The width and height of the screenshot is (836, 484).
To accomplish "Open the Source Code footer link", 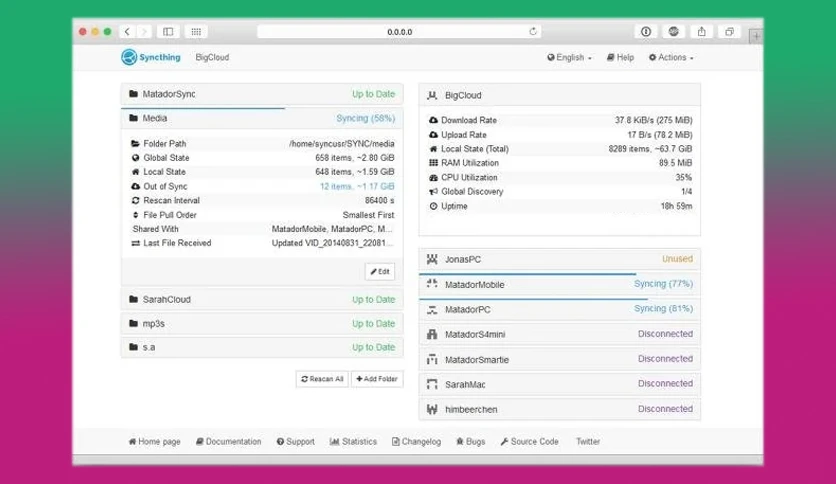I will (529, 441).
